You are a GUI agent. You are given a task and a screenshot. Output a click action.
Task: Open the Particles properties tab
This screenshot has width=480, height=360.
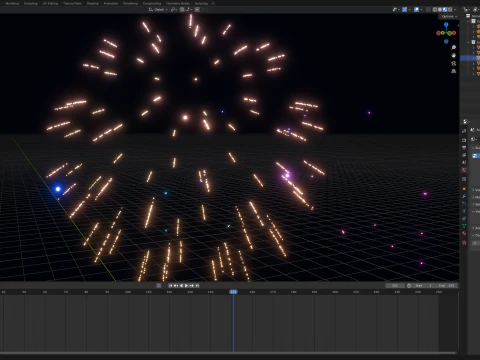coord(464,203)
